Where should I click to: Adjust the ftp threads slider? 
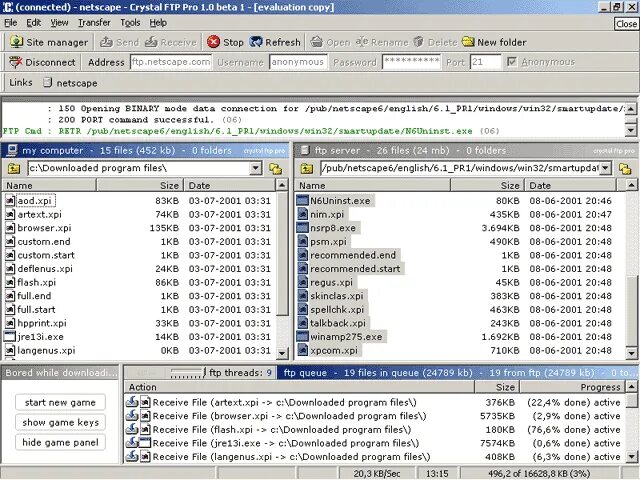tap(187, 373)
